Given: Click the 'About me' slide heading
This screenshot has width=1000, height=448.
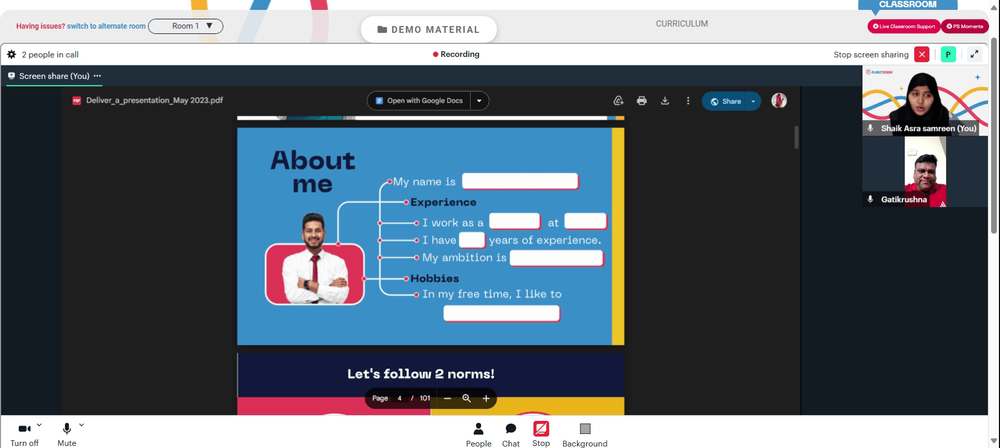Looking at the screenshot, I should pyautogui.click(x=312, y=172).
